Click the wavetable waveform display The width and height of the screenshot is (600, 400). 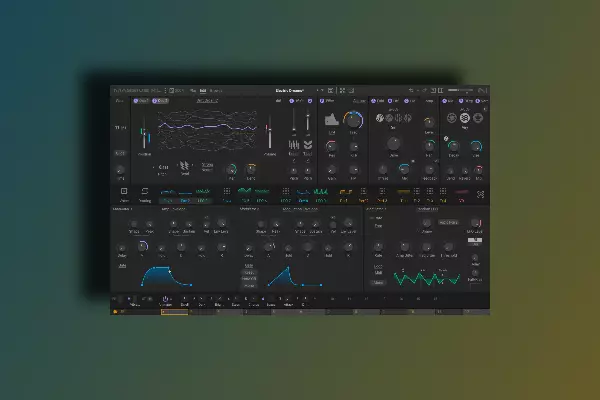[x=207, y=130]
